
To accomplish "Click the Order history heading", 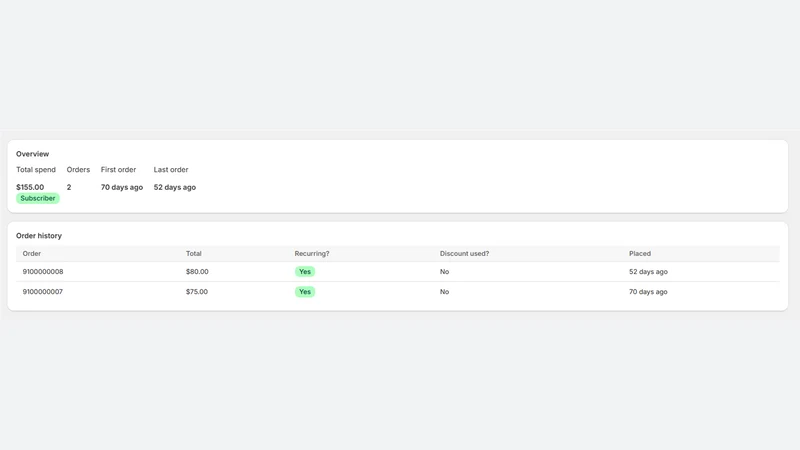I will coord(39,236).
